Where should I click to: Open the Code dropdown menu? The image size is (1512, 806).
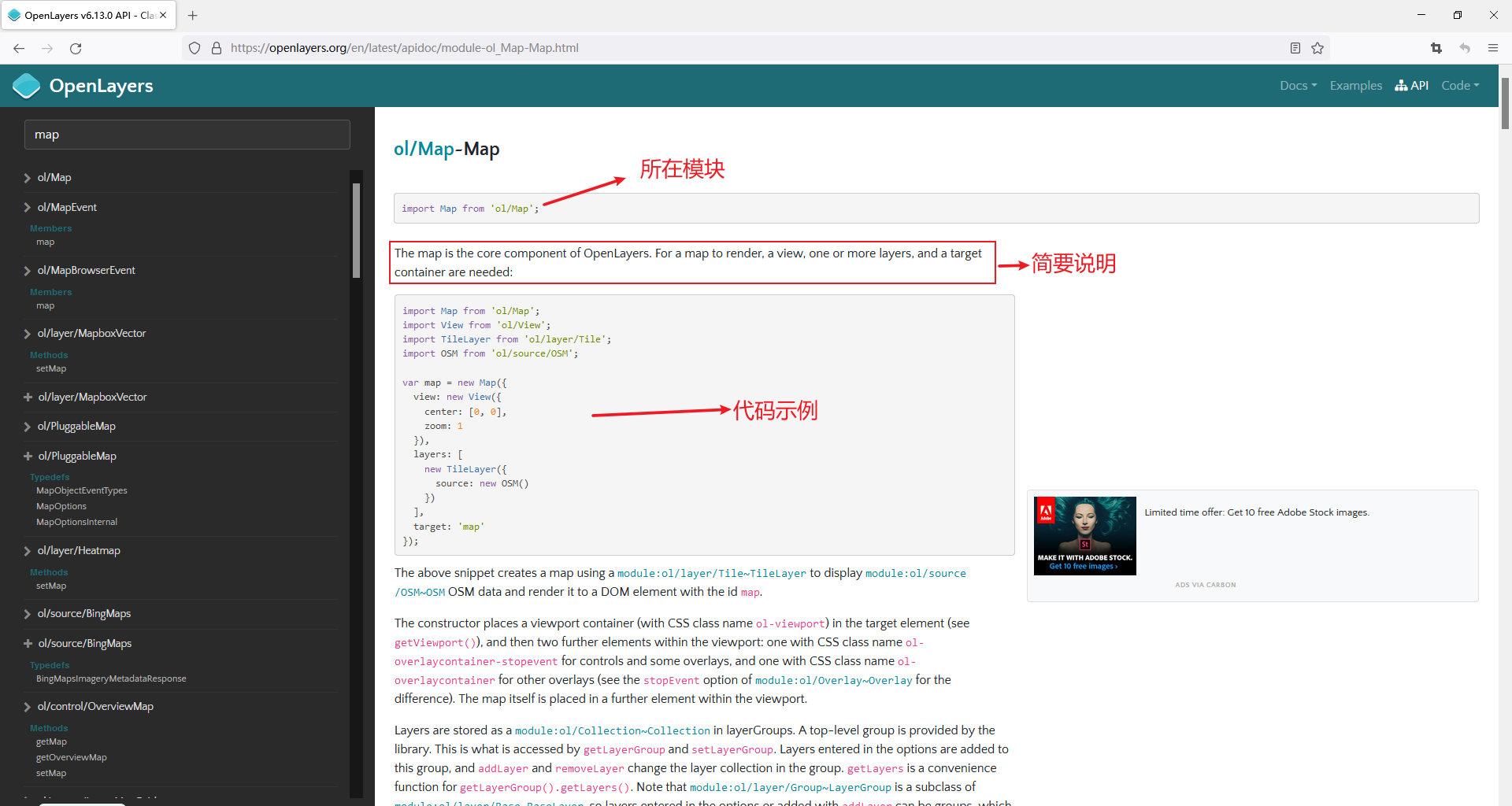click(1460, 85)
